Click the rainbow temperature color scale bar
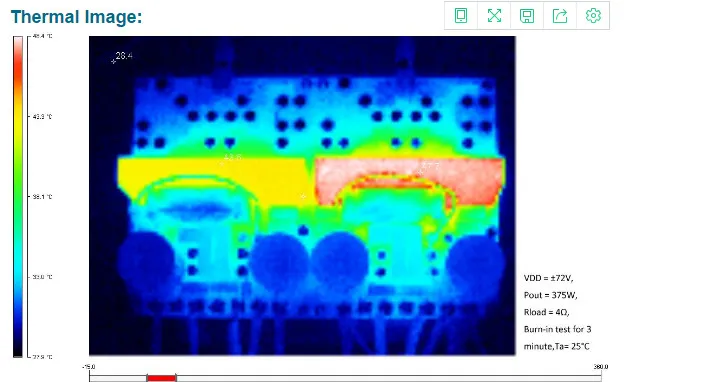 point(18,196)
